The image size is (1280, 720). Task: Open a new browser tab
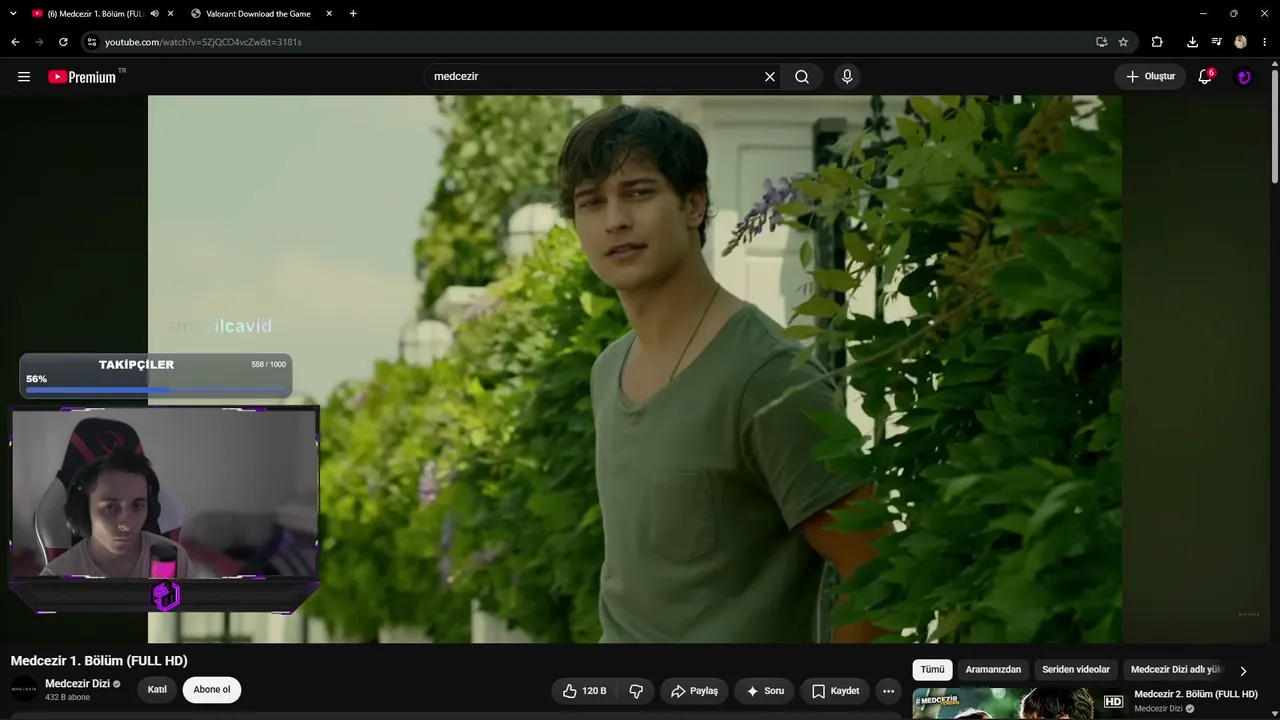353,14
